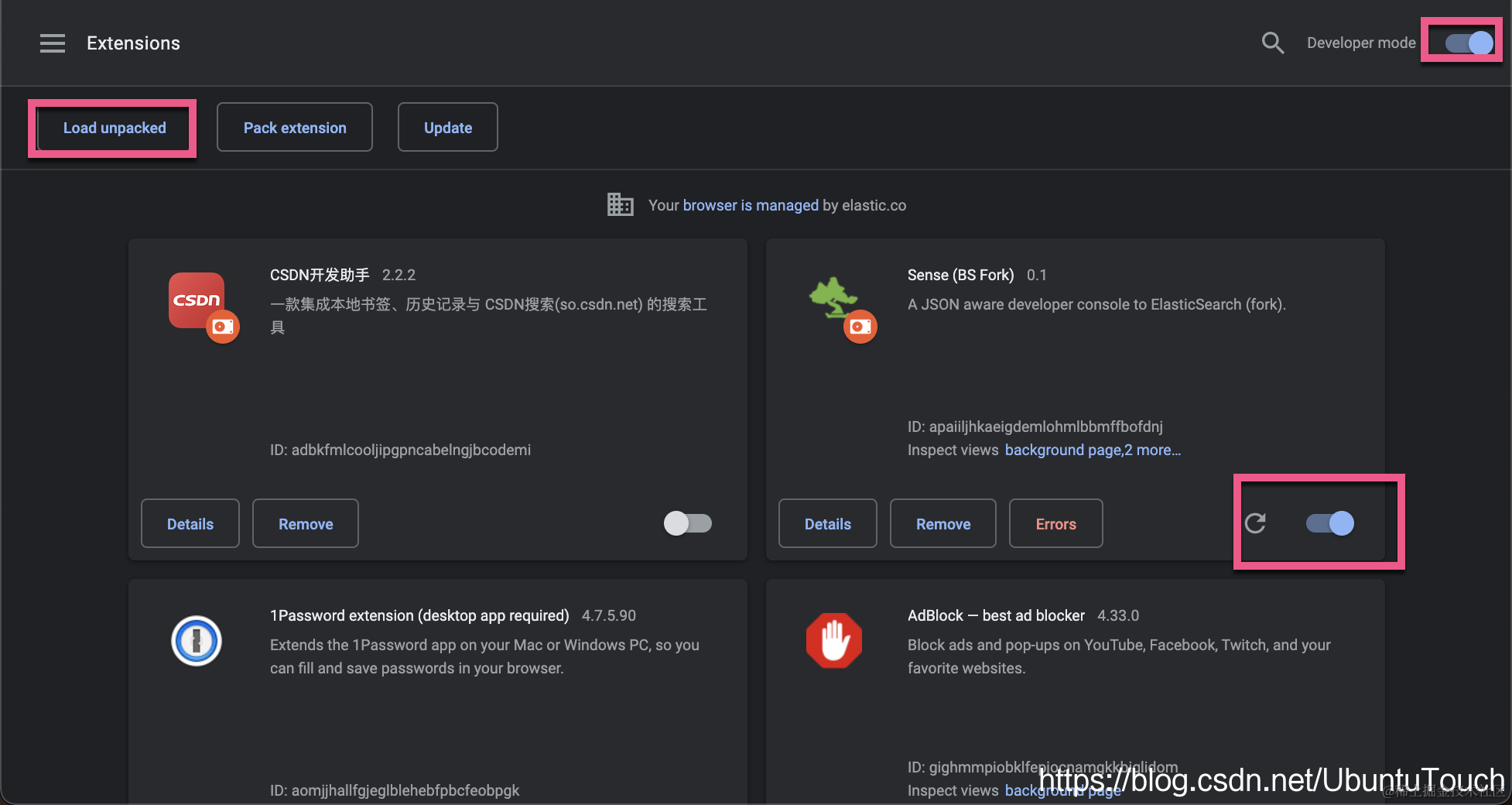Select CSDN ID adbkfmlcooljipgpncabelngjbcodemi
The height and width of the screenshot is (805, 1512).
click(411, 450)
